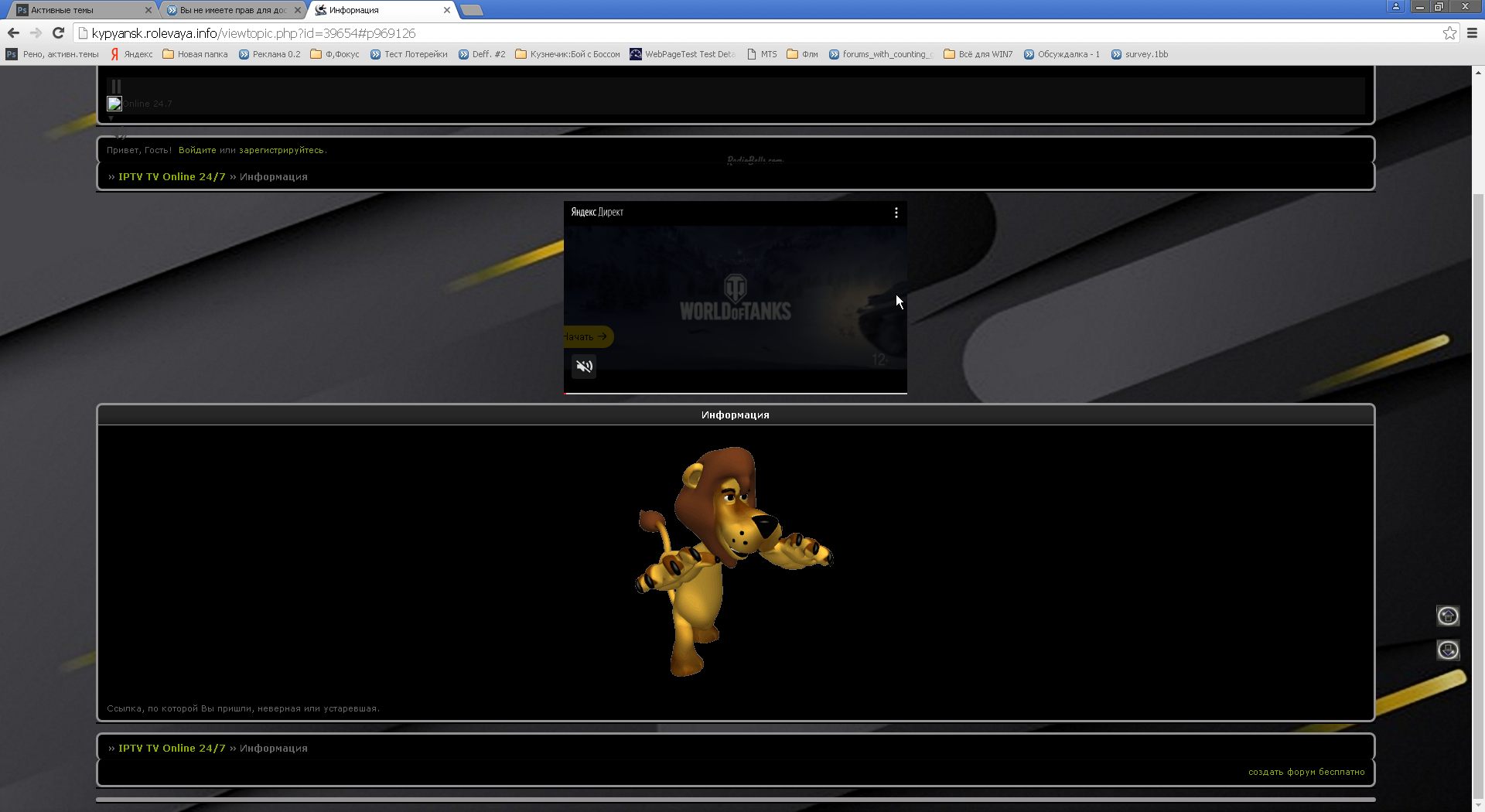Open the "Новая папка" bookmarks folder

point(195,54)
